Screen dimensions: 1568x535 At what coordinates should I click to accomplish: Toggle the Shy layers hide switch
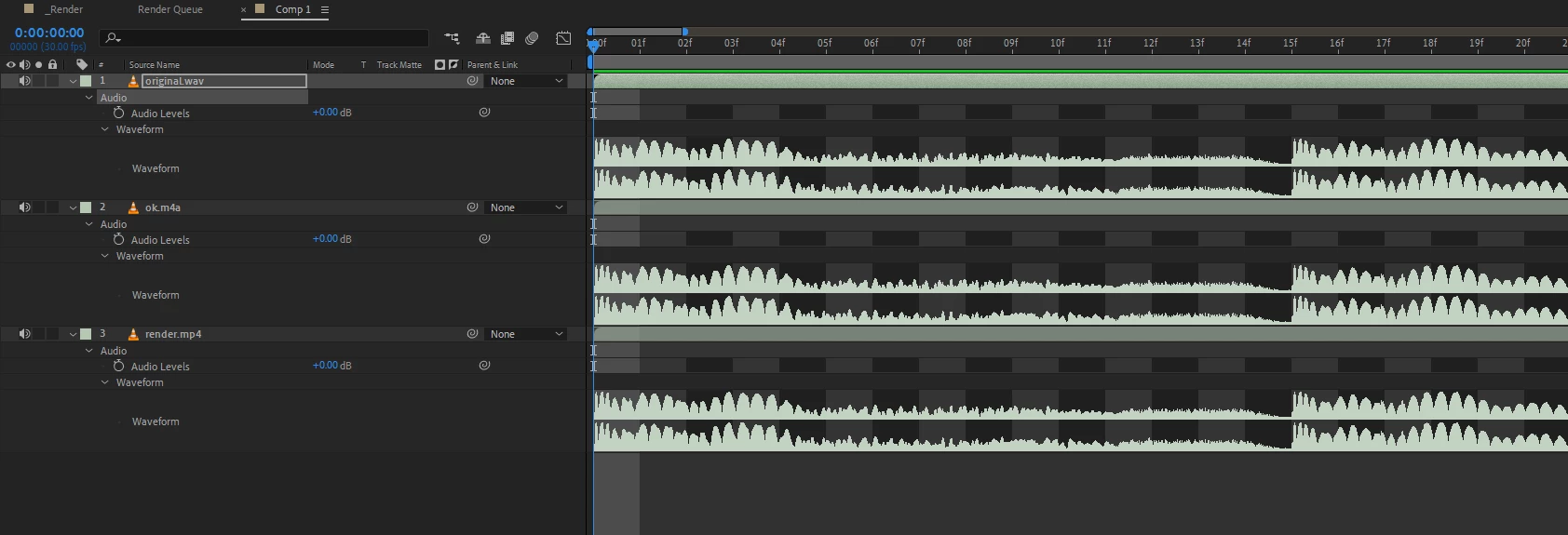click(482, 38)
